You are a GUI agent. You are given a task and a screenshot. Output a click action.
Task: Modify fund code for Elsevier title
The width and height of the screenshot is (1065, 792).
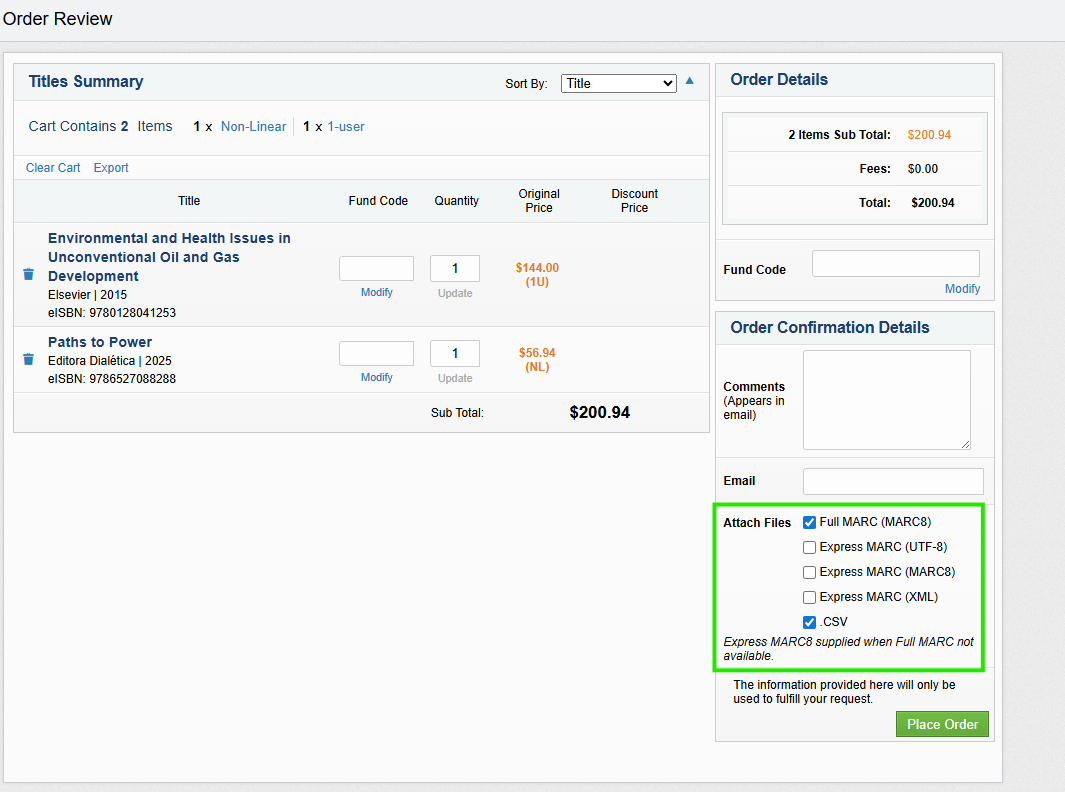[376, 292]
